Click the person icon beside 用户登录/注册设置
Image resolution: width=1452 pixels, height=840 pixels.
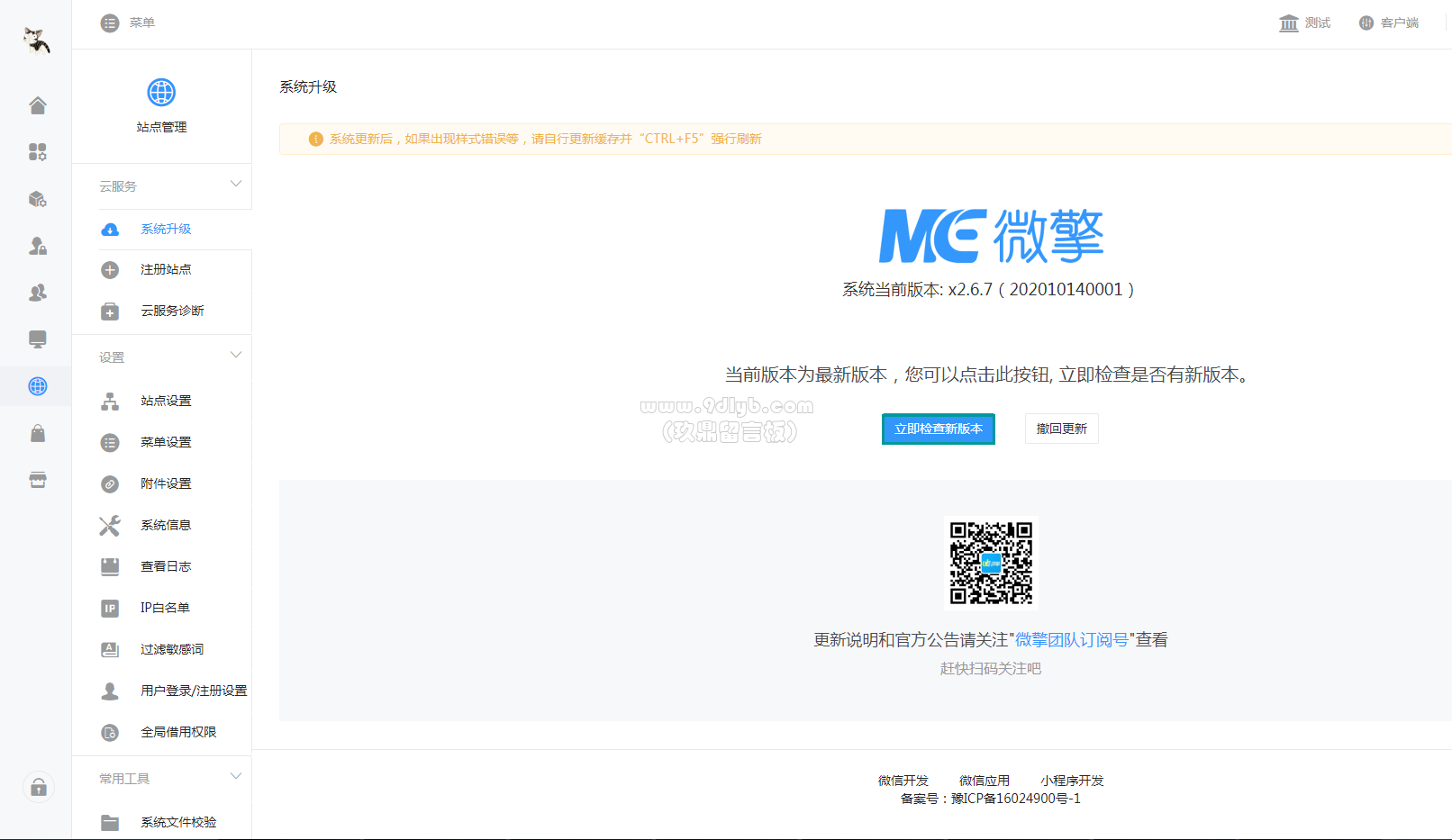tap(110, 691)
